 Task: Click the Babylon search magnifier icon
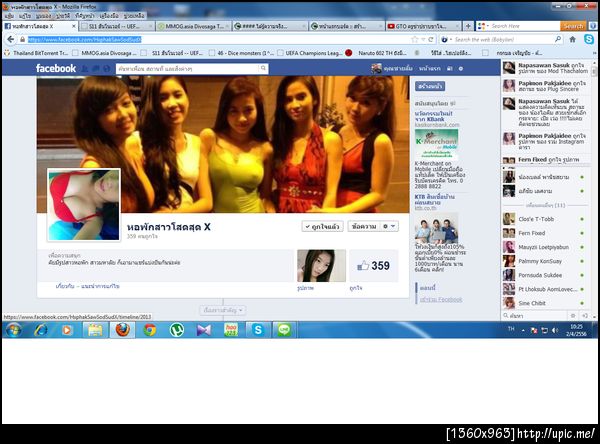[558, 39]
